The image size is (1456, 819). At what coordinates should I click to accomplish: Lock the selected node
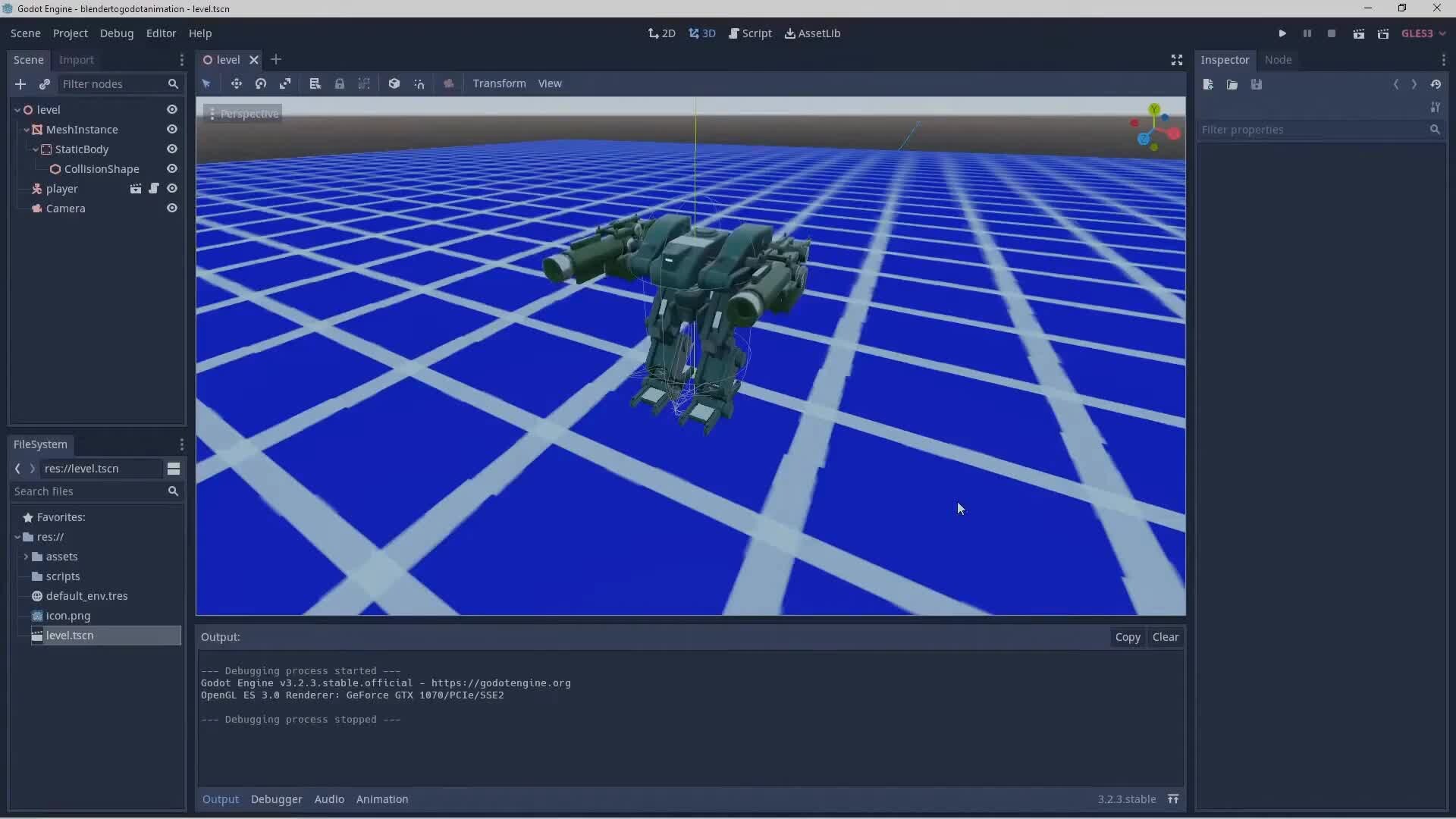tap(340, 83)
